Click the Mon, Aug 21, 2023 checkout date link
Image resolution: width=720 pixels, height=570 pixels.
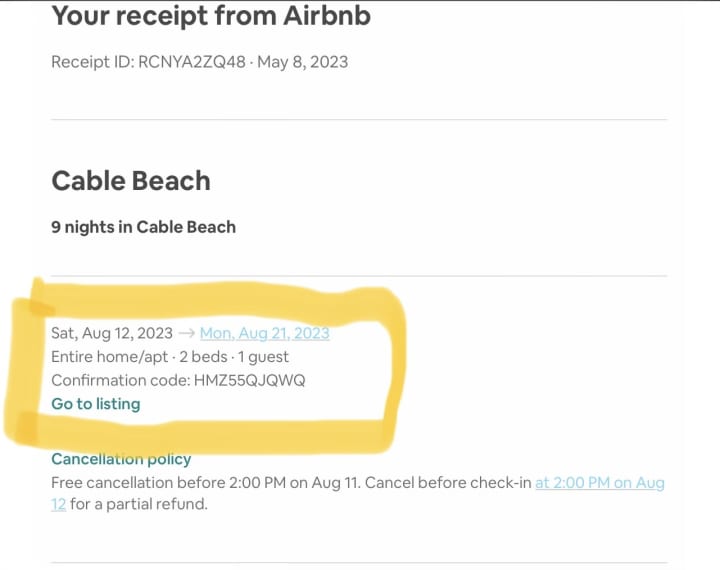[265, 333]
